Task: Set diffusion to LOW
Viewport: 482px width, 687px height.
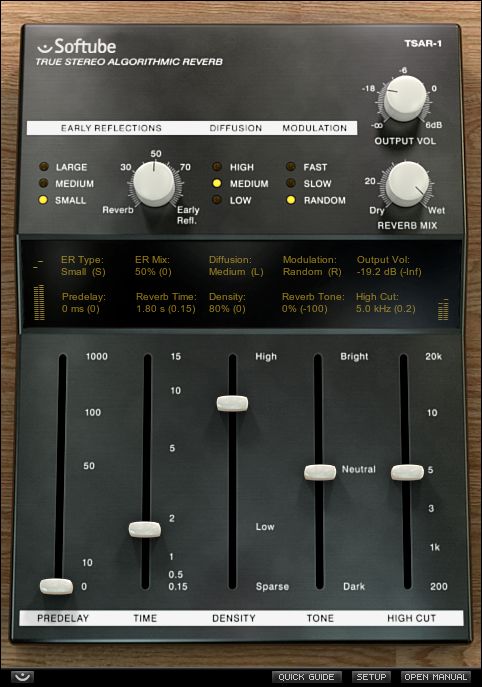Action: [216, 200]
